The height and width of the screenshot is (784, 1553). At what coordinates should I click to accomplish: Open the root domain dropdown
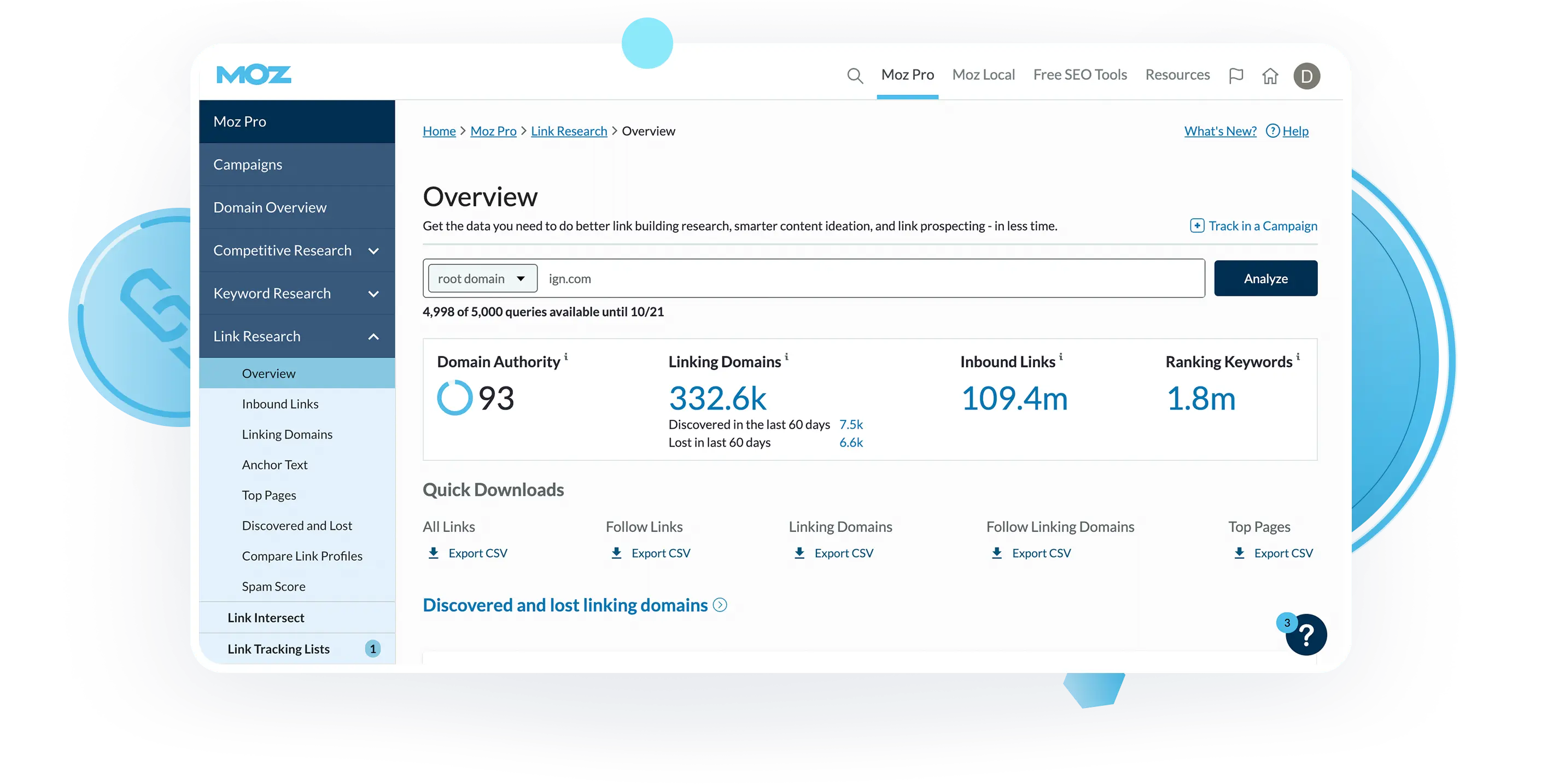click(482, 278)
